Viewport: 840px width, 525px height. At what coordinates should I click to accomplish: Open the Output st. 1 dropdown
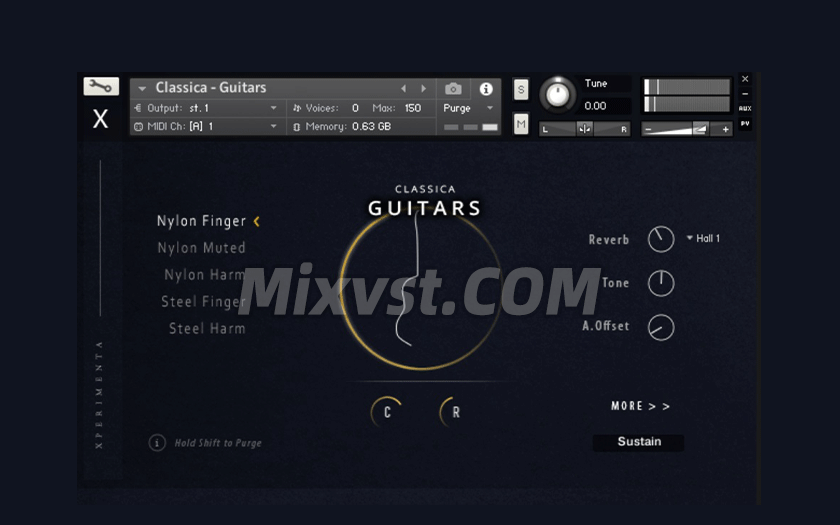206,108
